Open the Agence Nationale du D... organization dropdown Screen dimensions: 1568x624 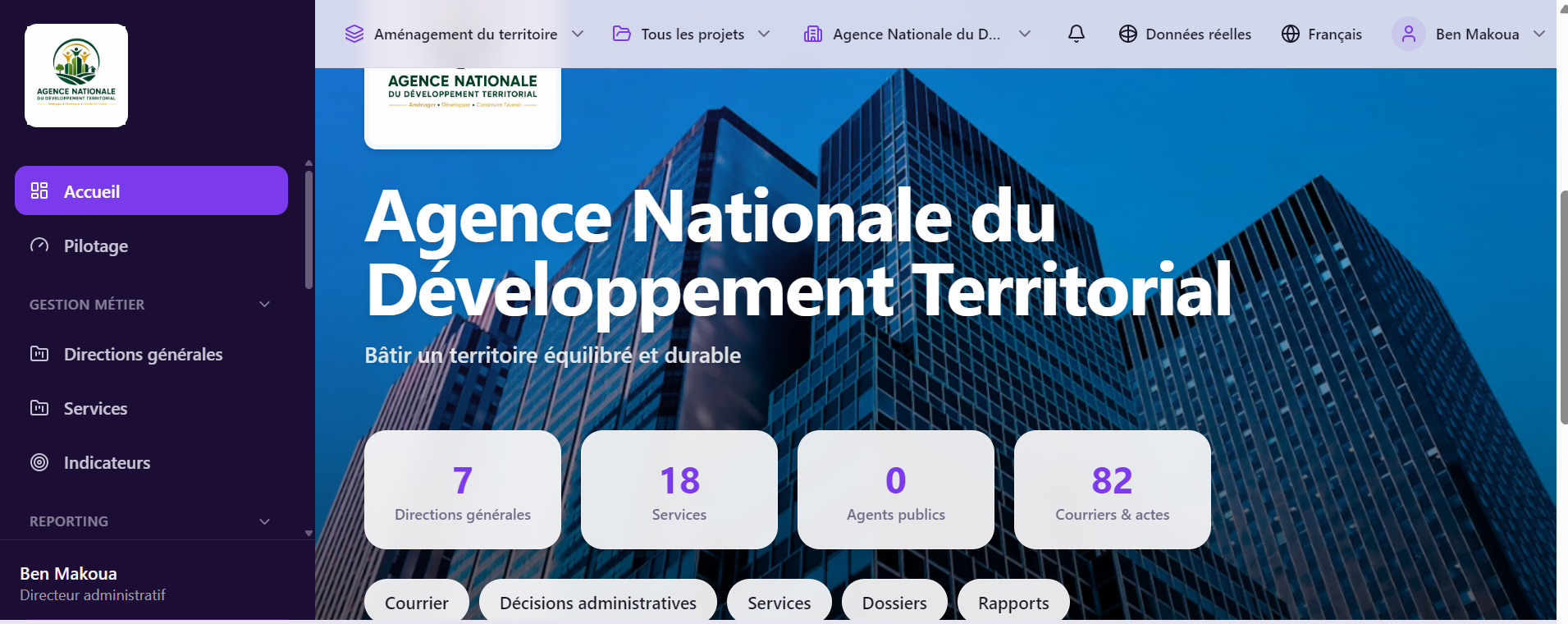pyautogui.click(x=1025, y=34)
